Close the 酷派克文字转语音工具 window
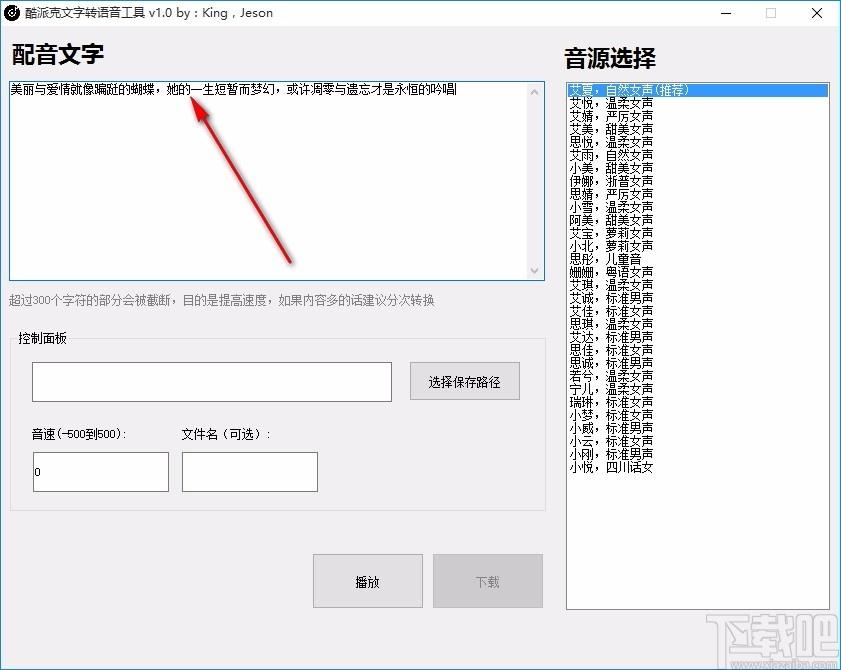841x670 pixels. tap(817, 13)
